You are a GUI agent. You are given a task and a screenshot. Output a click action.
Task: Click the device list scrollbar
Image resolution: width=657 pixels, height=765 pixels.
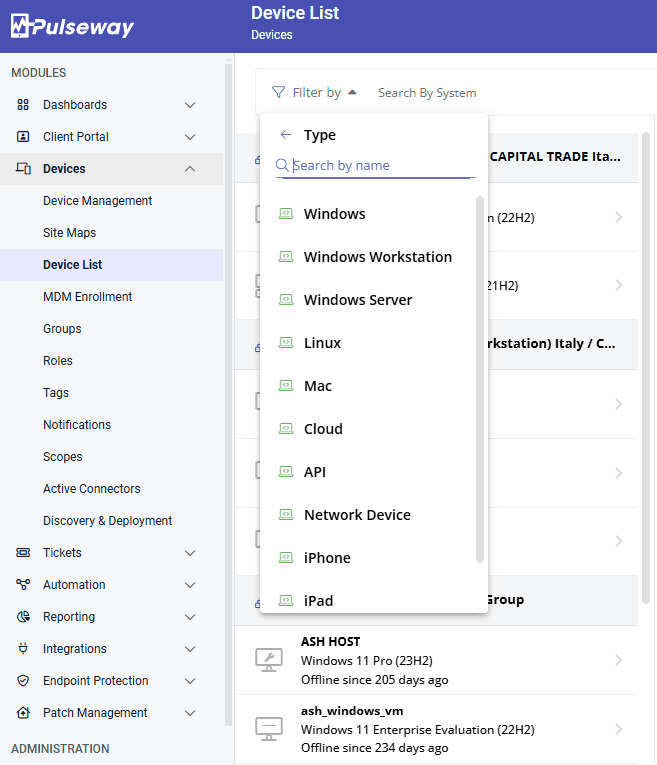(x=646, y=367)
